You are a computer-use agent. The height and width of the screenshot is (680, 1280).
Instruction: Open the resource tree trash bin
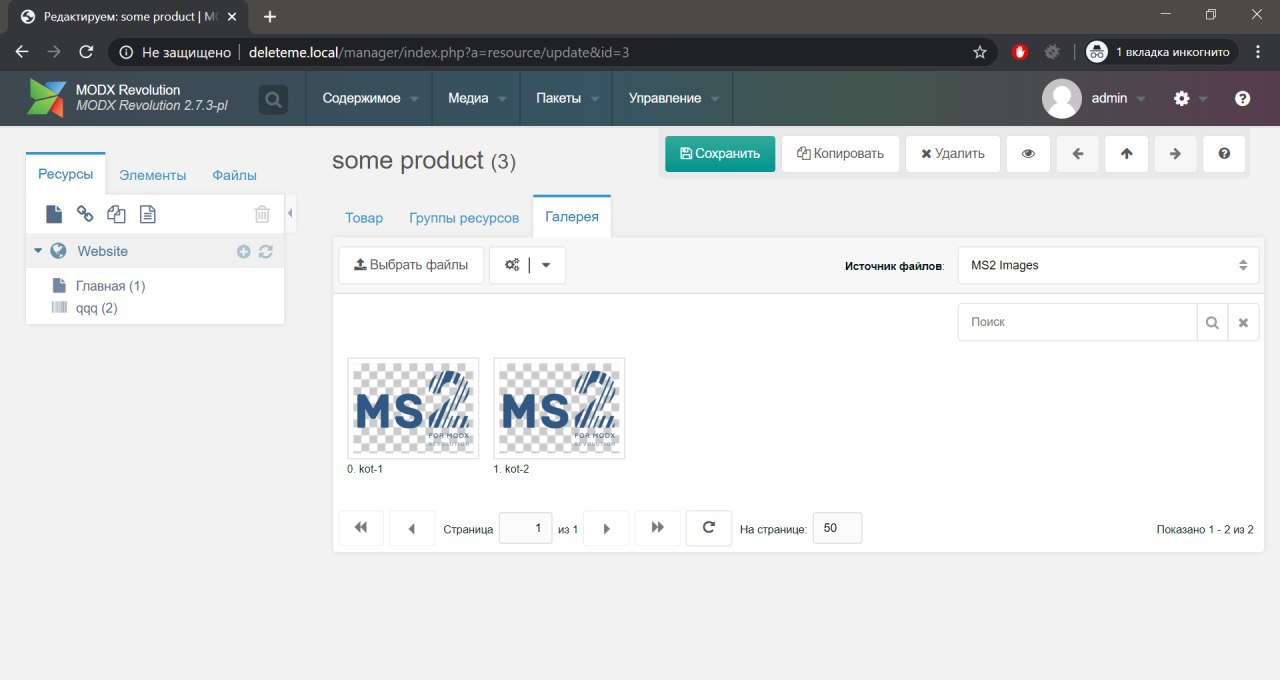[x=262, y=214]
